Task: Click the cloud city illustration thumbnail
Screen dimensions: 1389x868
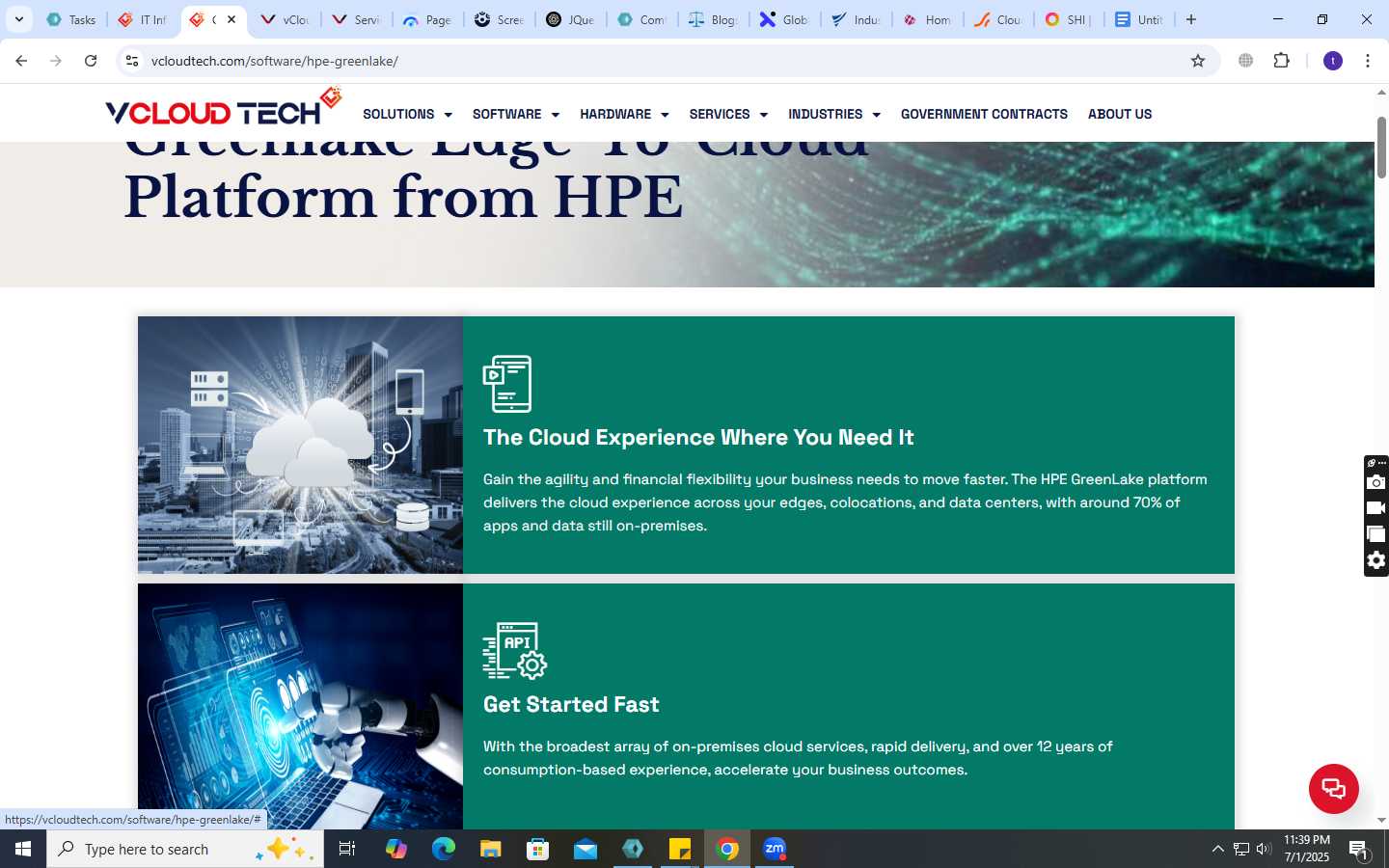Action: pos(300,445)
